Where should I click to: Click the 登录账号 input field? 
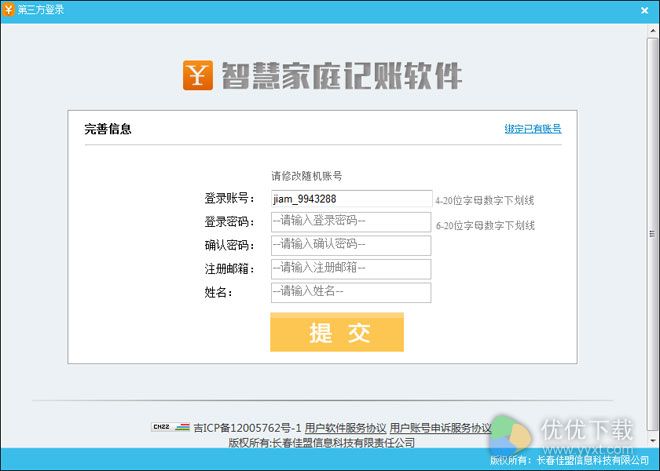tap(351, 199)
